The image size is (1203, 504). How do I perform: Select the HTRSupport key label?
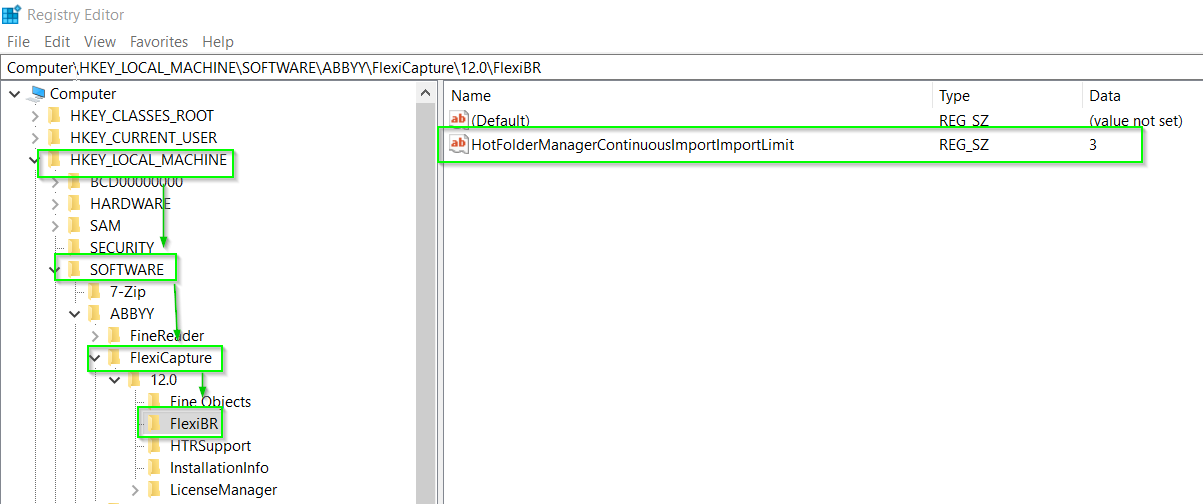pyautogui.click(x=210, y=446)
